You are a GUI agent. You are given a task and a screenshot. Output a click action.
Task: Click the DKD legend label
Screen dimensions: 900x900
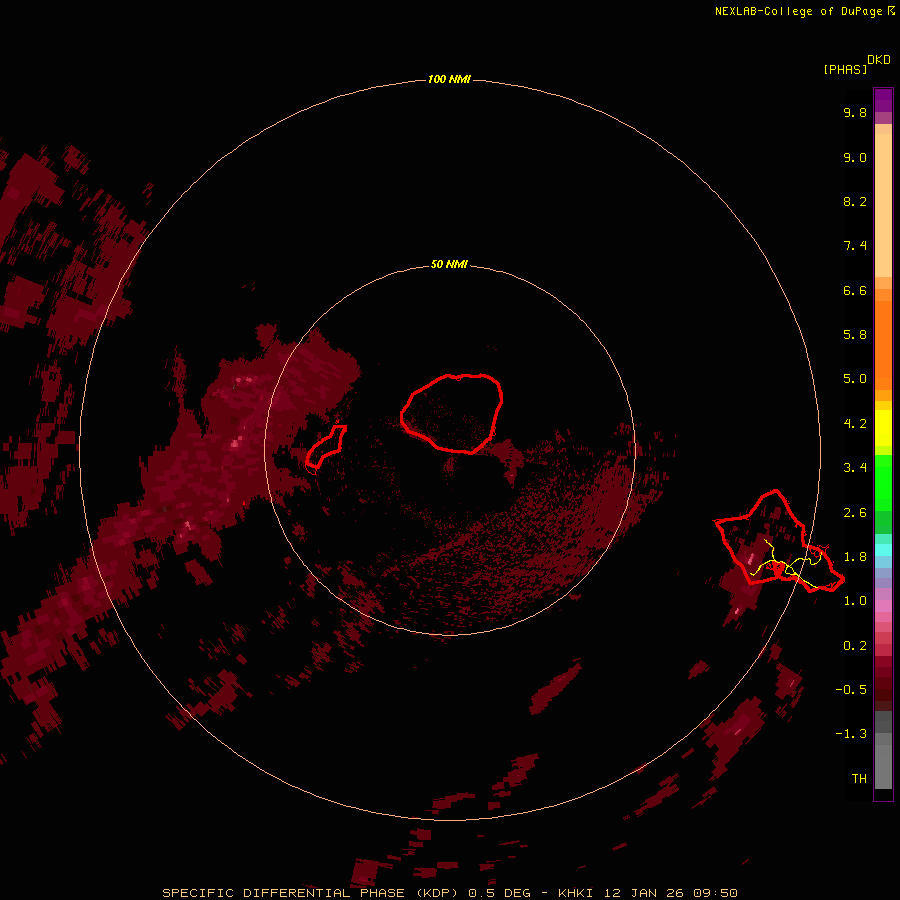[879, 60]
